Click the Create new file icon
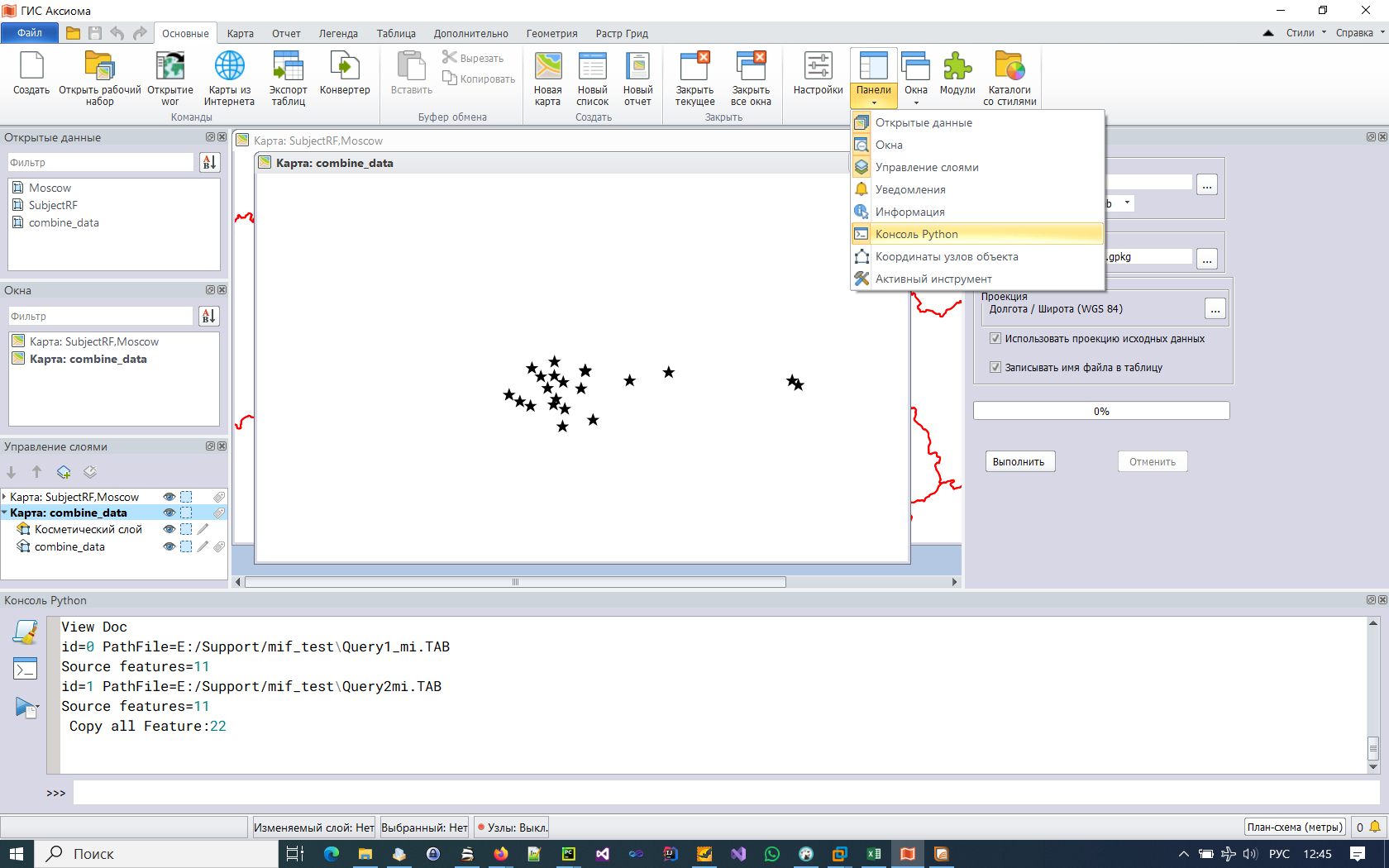Screen dimensions: 1389x868 pos(31,74)
